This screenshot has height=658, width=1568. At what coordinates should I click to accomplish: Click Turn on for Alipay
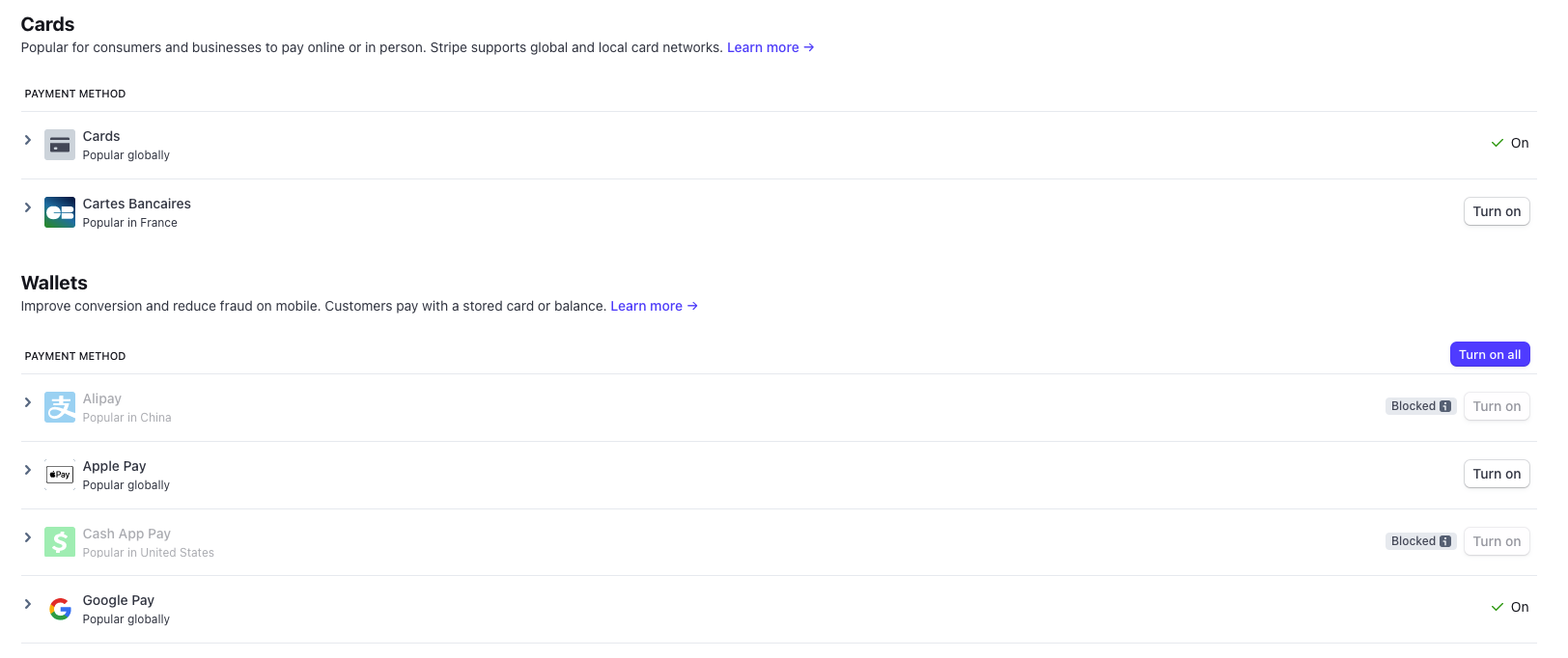(1497, 406)
